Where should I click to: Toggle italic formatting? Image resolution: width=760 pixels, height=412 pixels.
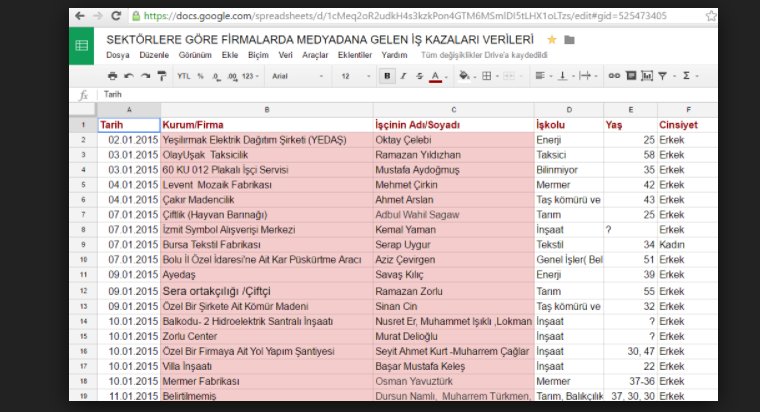click(403, 76)
